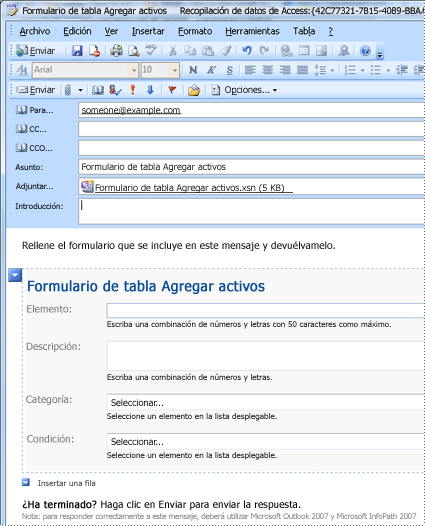Click the Print icon

click(116, 51)
